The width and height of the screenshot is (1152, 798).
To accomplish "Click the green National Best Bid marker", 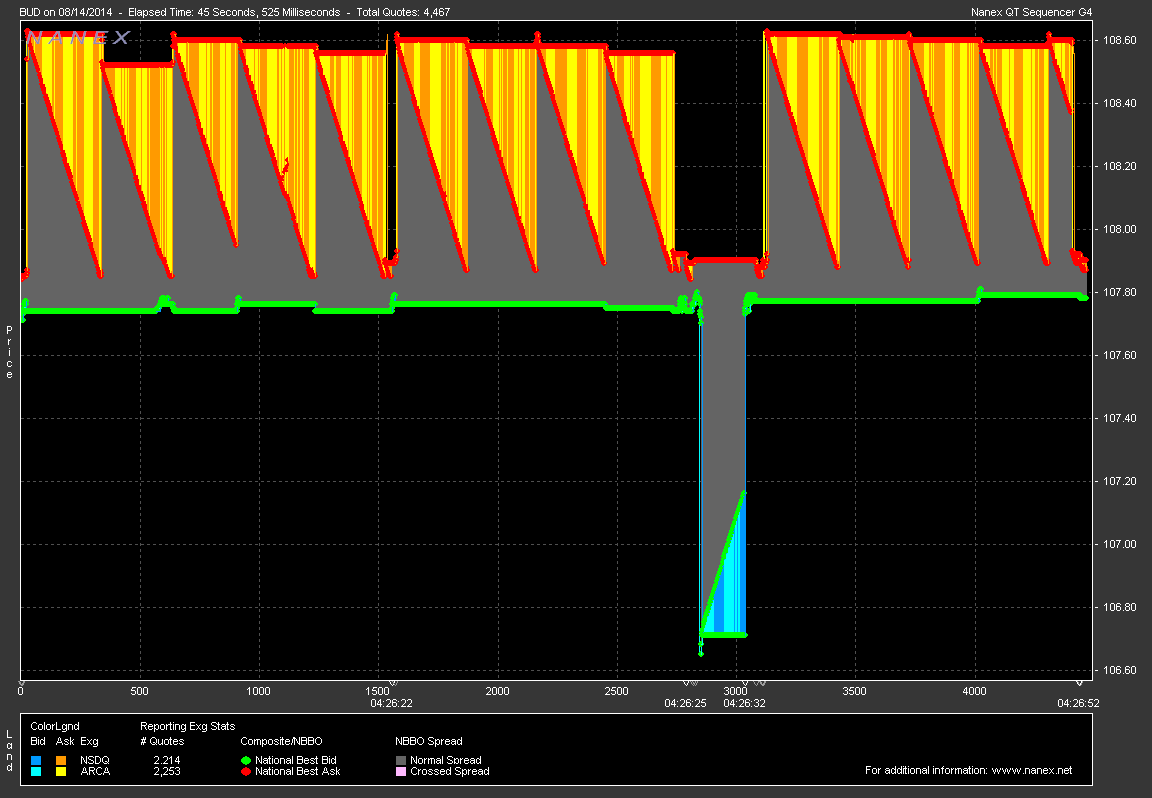I will coord(246,761).
